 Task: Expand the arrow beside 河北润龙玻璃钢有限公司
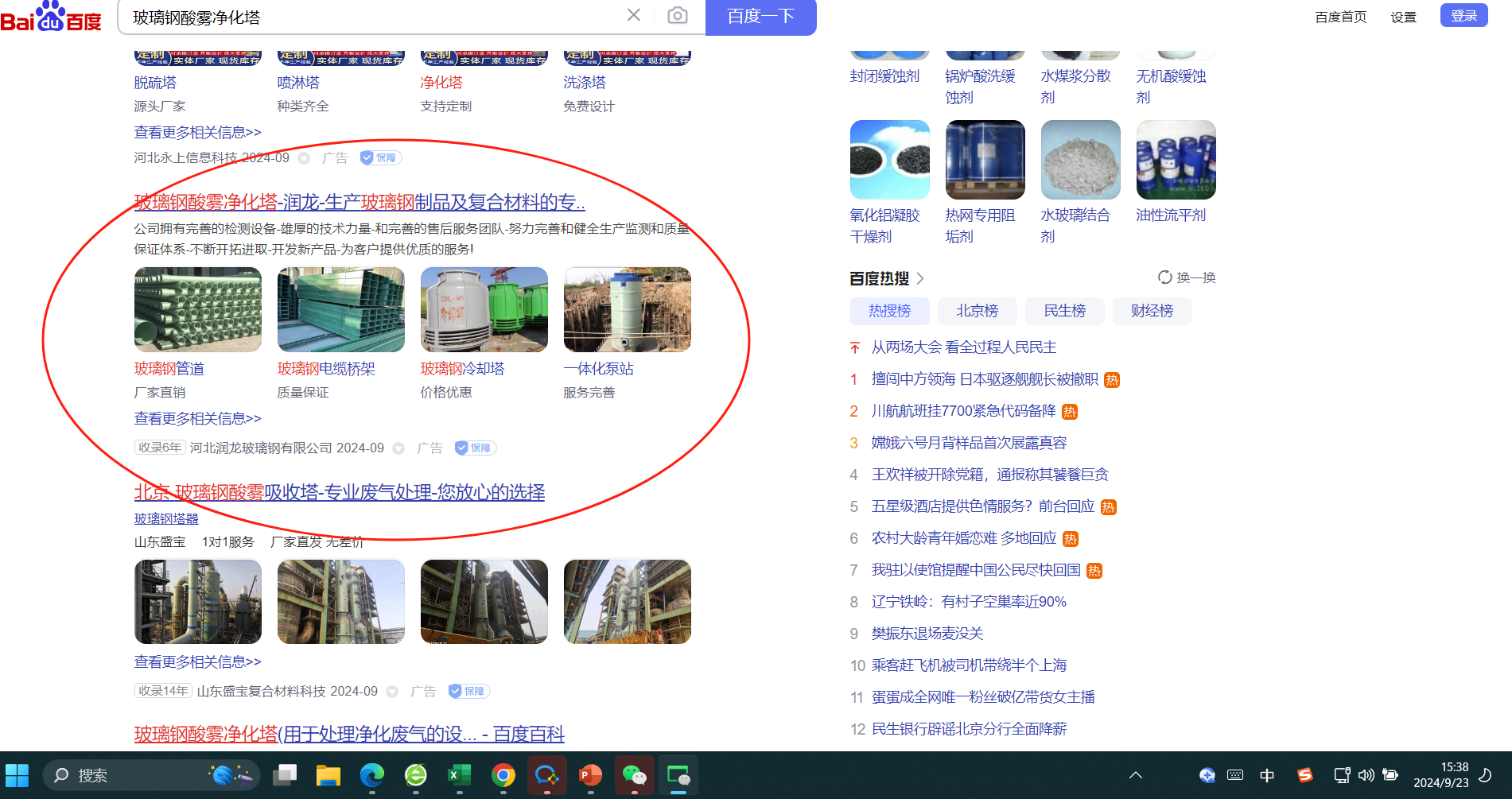point(398,448)
